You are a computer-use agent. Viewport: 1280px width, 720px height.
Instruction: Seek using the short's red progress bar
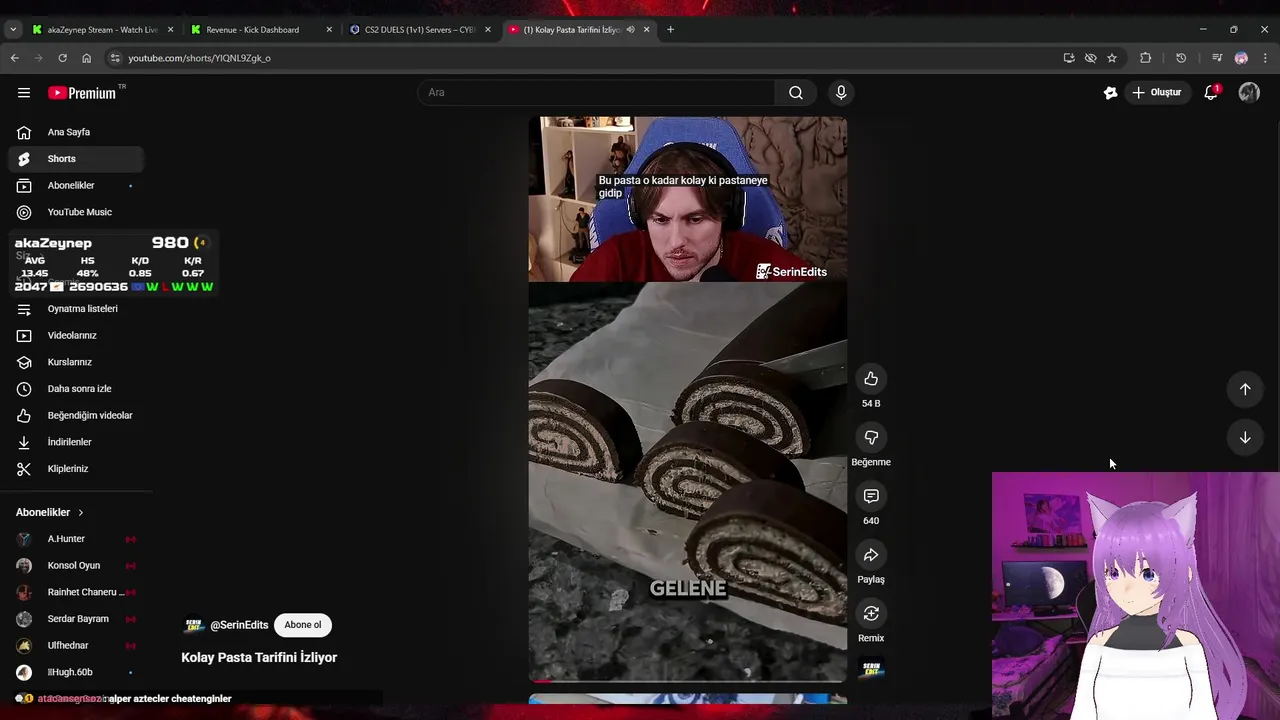[x=688, y=681]
